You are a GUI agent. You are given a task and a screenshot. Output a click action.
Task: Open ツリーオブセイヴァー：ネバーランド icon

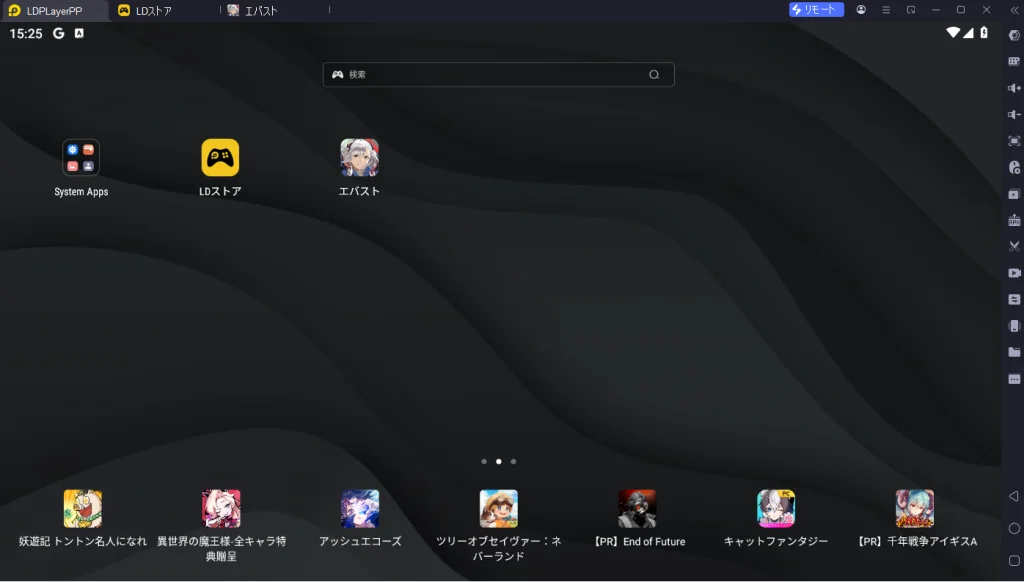point(498,508)
